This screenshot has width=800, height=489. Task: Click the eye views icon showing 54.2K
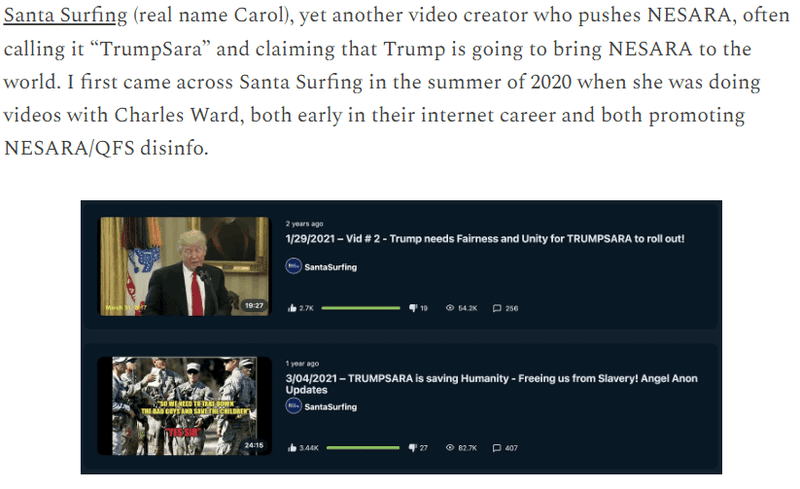450,308
